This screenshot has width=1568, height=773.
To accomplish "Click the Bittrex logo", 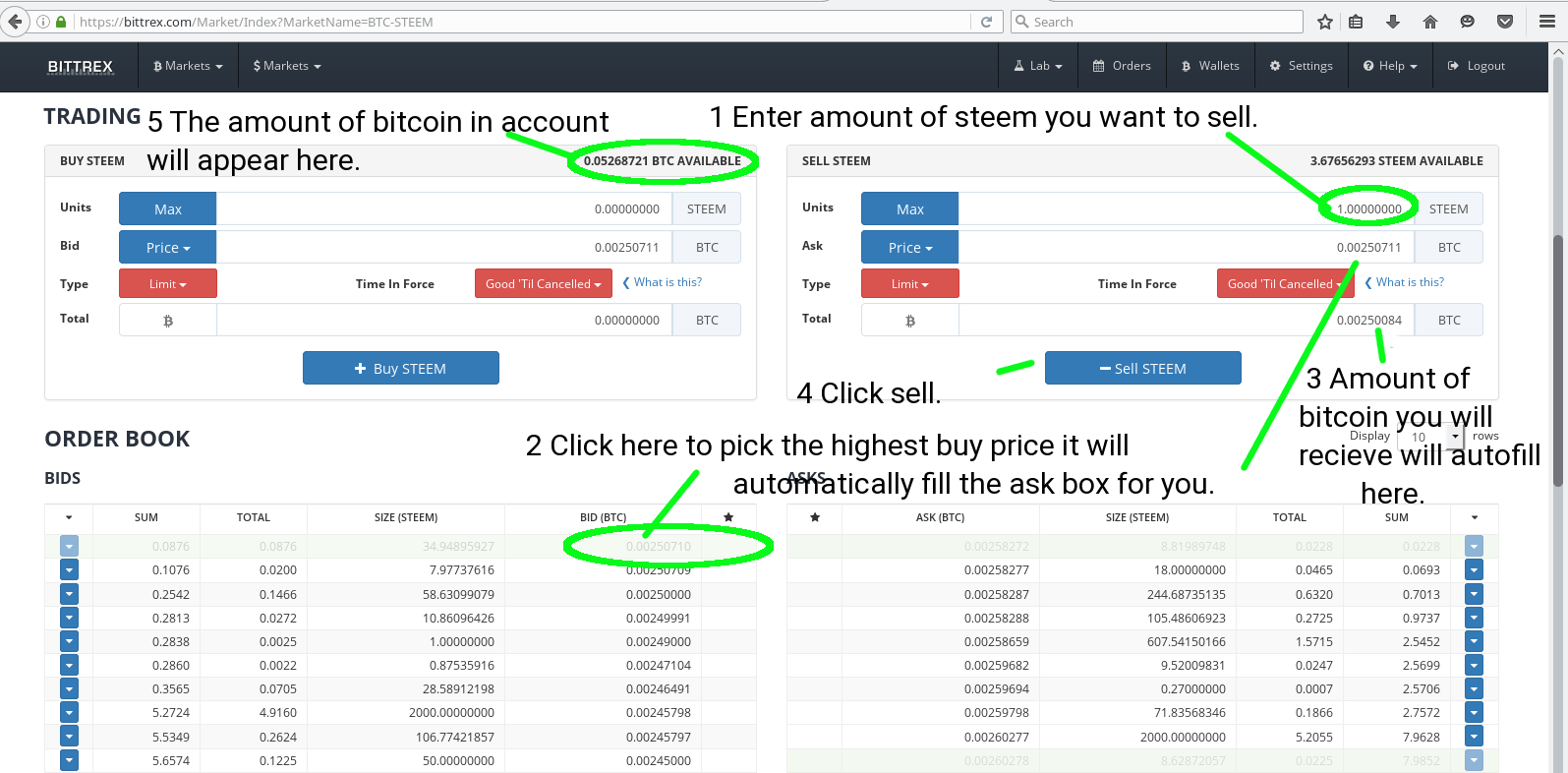I will point(81,66).
